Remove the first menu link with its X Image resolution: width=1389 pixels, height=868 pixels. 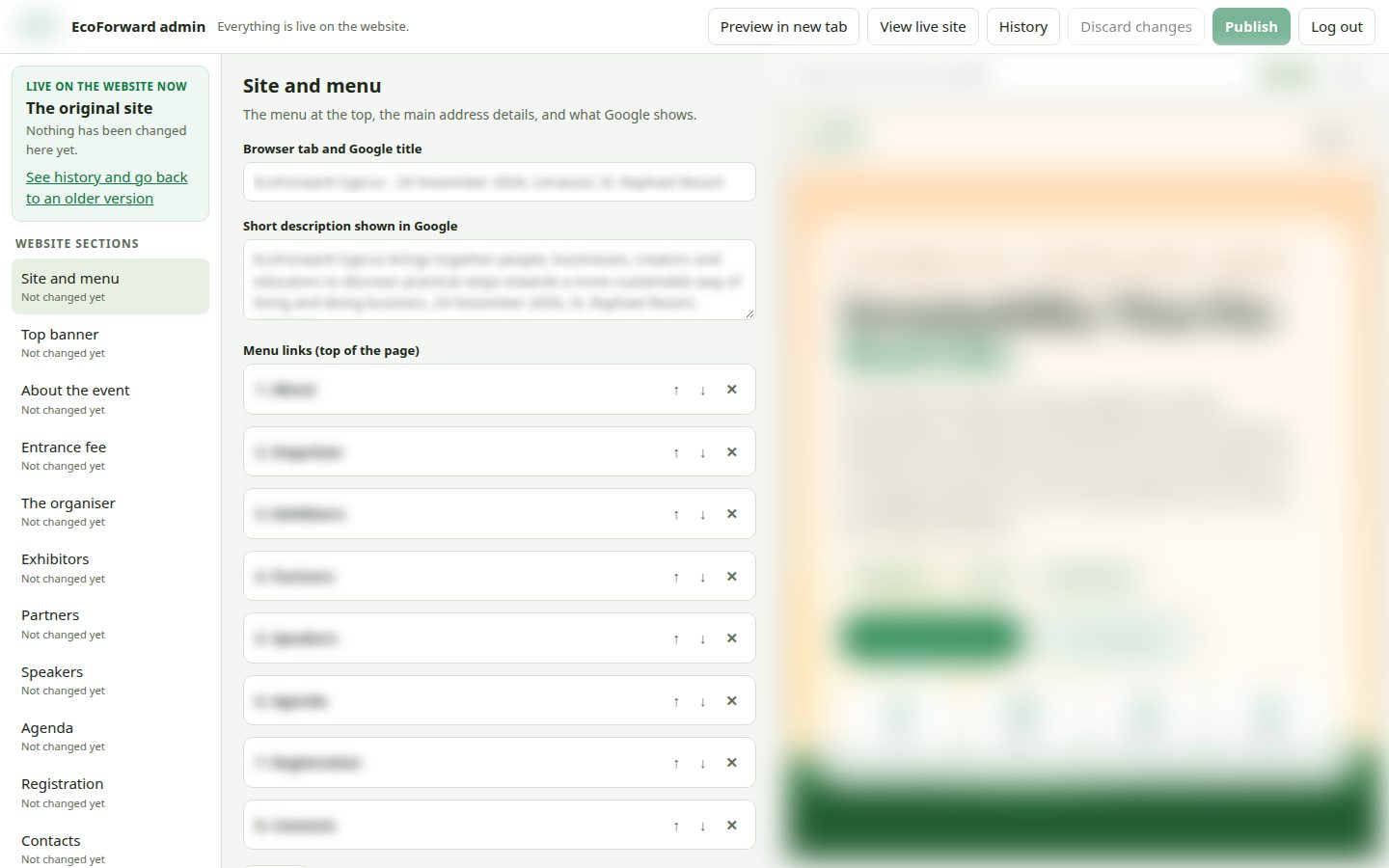[732, 390]
